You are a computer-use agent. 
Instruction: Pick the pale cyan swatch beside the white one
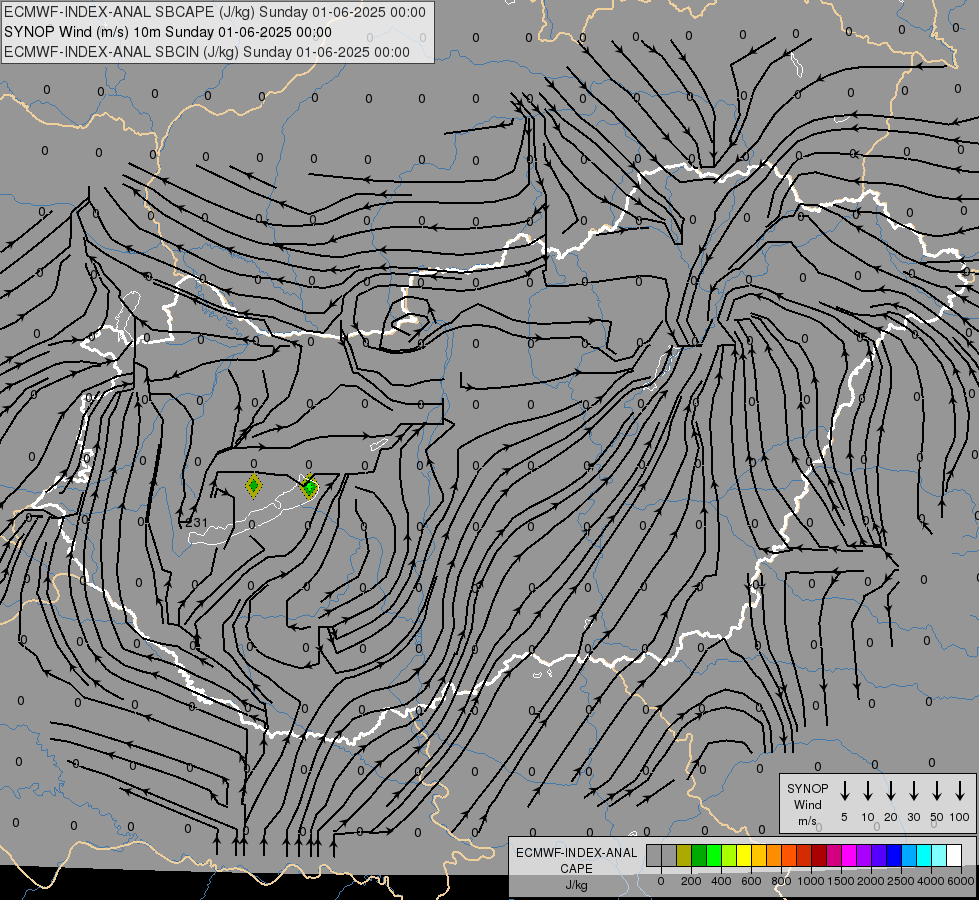click(x=939, y=855)
